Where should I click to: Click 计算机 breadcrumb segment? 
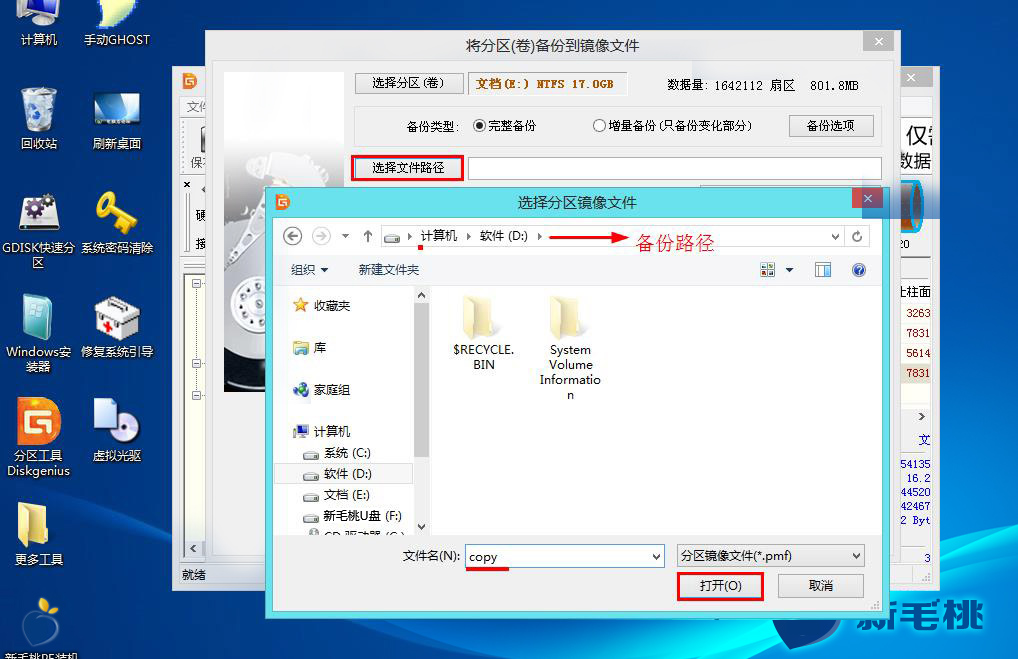439,236
